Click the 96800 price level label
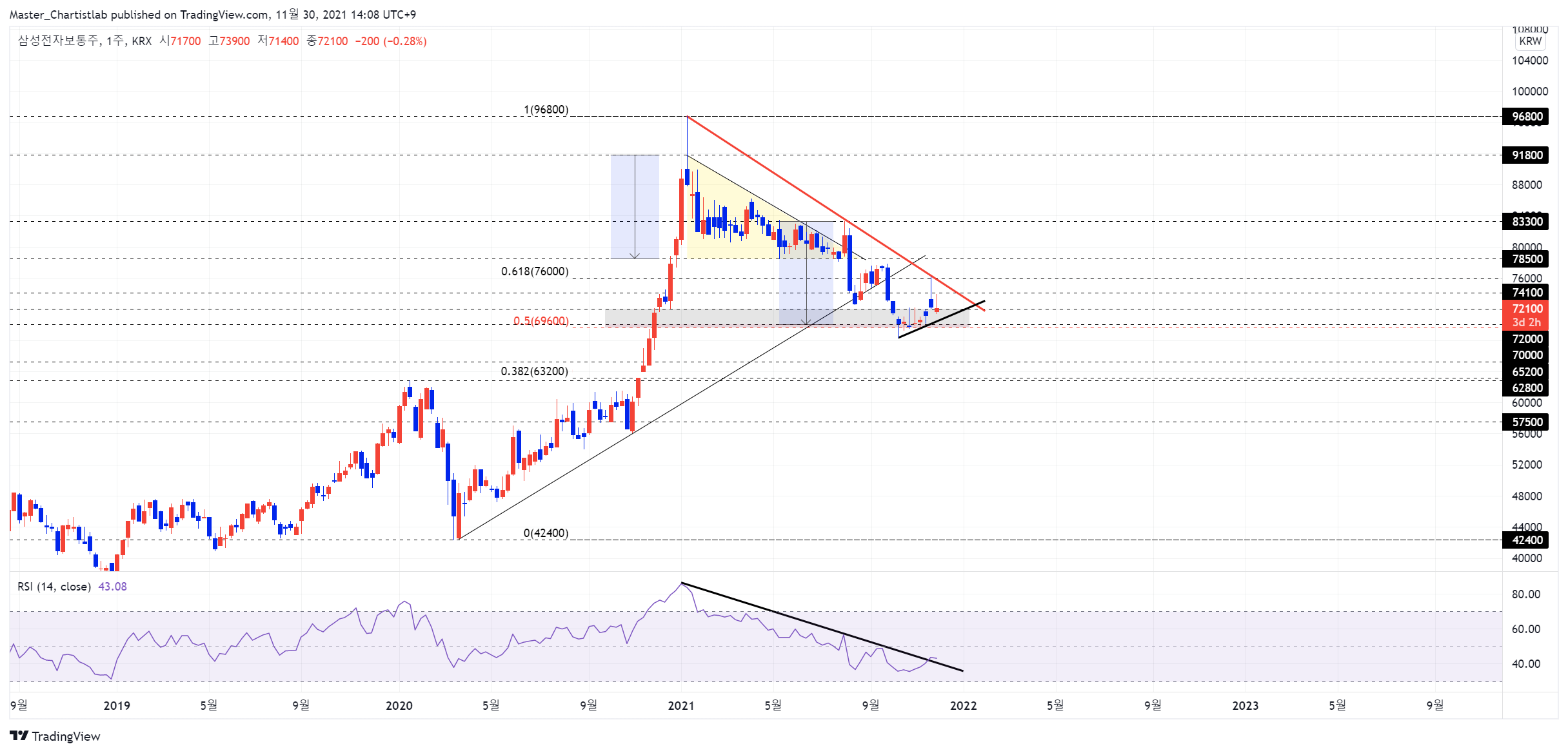The image size is (1568, 753). [x=1525, y=117]
